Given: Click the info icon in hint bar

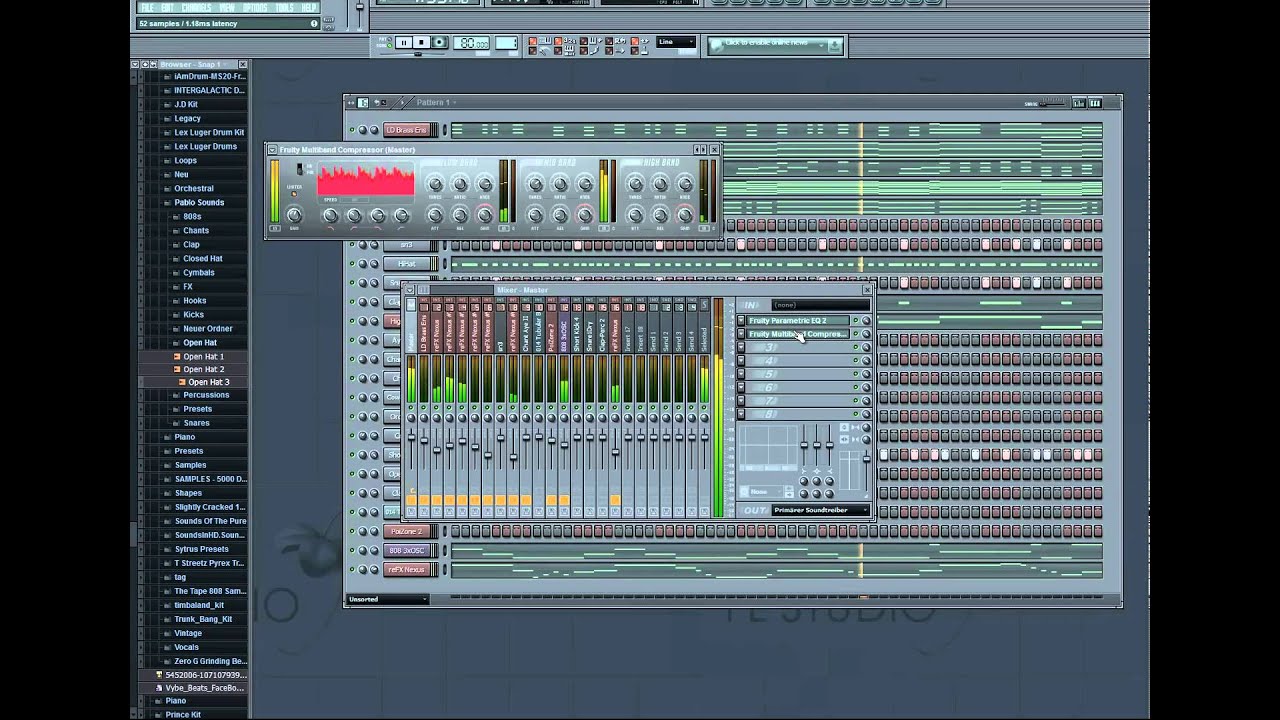Looking at the screenshot, I should (314, 23).
